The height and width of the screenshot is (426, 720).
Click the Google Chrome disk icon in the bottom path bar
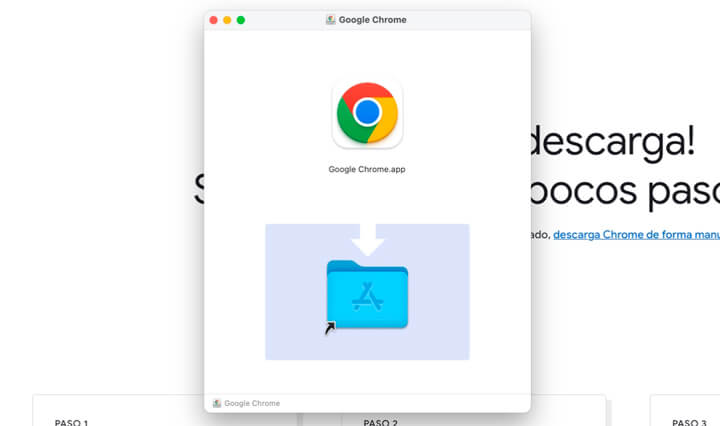(217, 403)
